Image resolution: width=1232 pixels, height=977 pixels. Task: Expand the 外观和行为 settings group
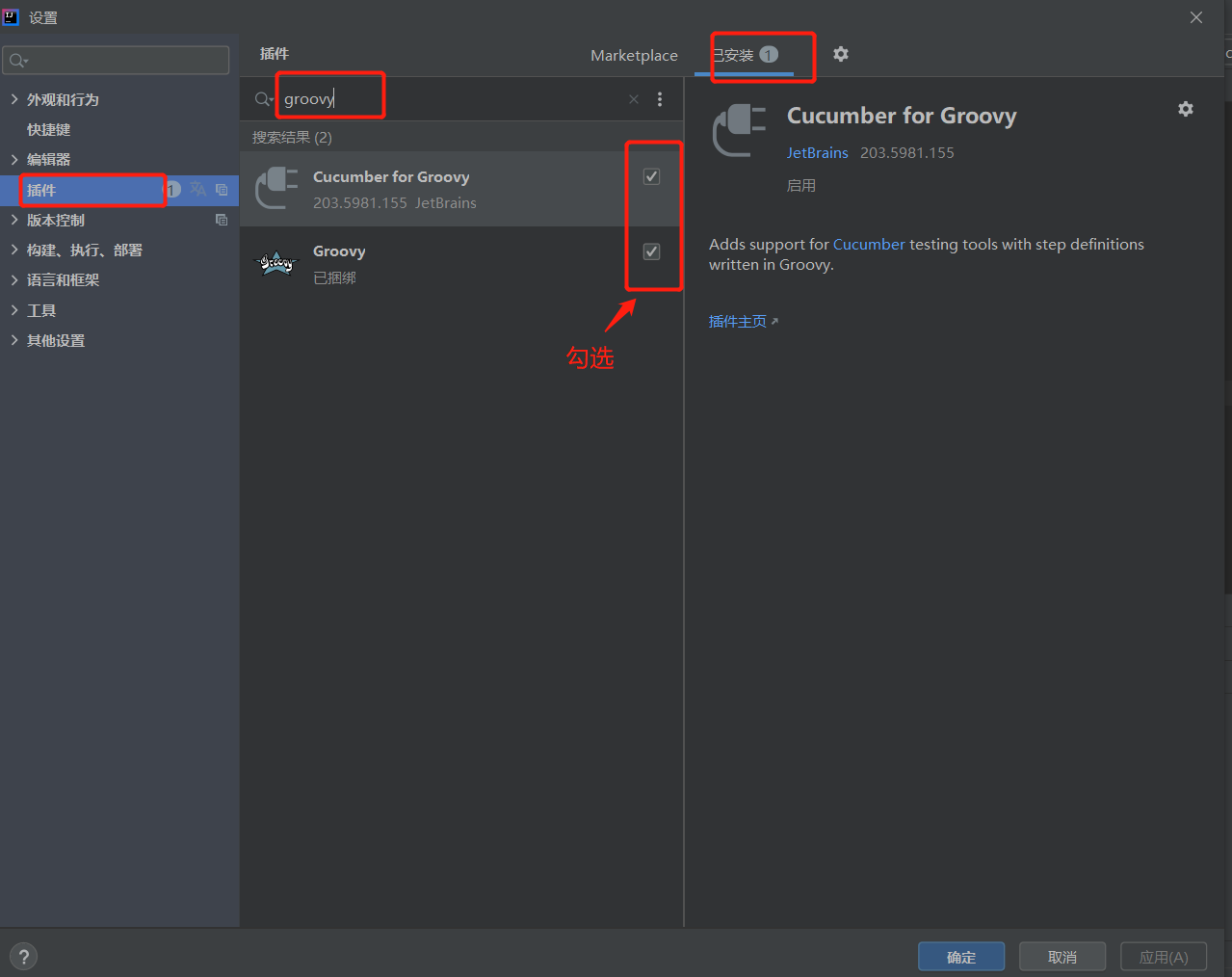13,99
